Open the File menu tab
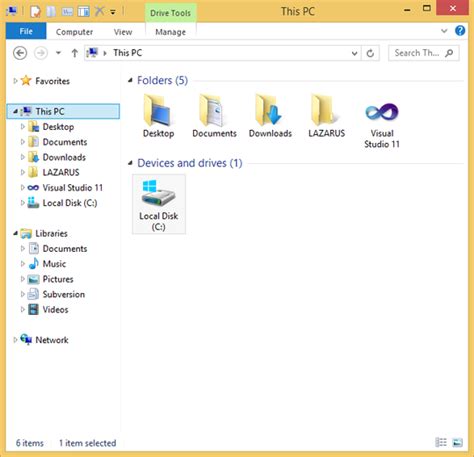Screen dimensions: 474x457 26,31
